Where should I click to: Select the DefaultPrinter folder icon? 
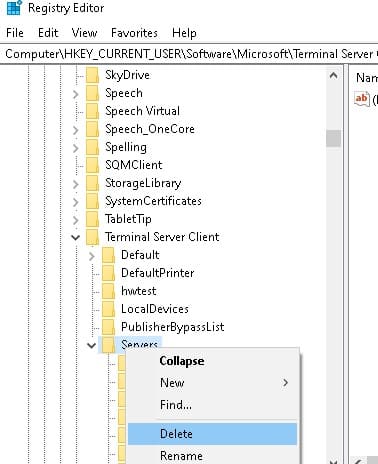pyautogui.click(x=108, y=273)
